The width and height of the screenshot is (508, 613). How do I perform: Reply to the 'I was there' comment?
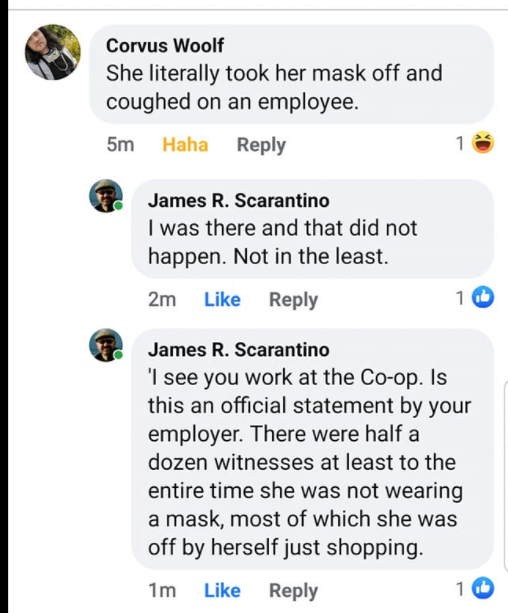coord(293,300)
